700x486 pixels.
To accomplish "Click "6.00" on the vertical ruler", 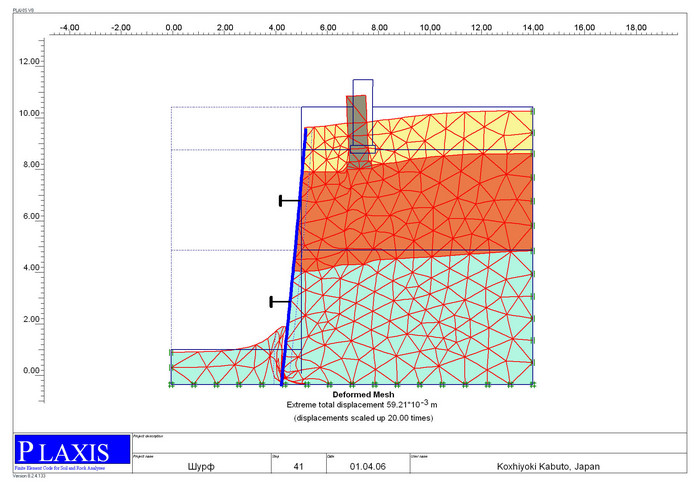I will click(31, 216).
